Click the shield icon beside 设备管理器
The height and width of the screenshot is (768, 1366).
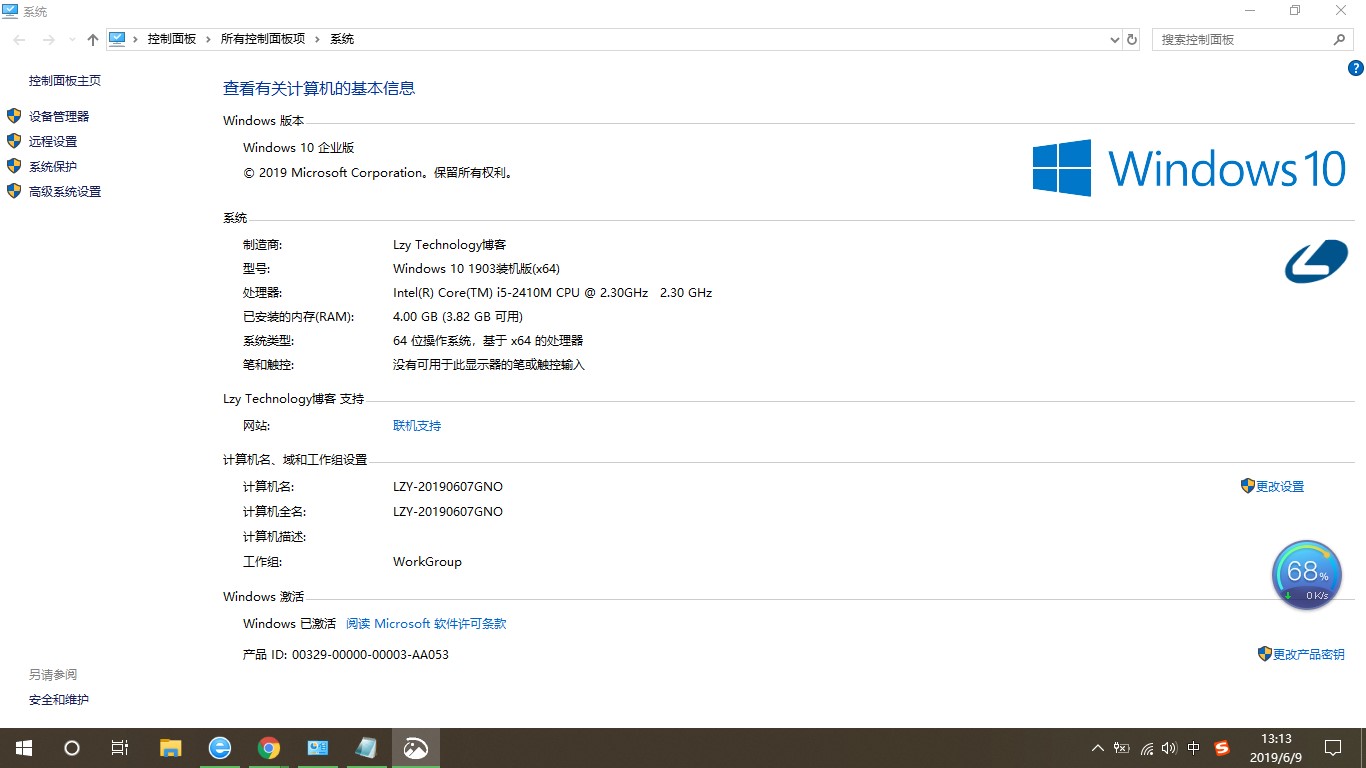(x=14, y=116)
